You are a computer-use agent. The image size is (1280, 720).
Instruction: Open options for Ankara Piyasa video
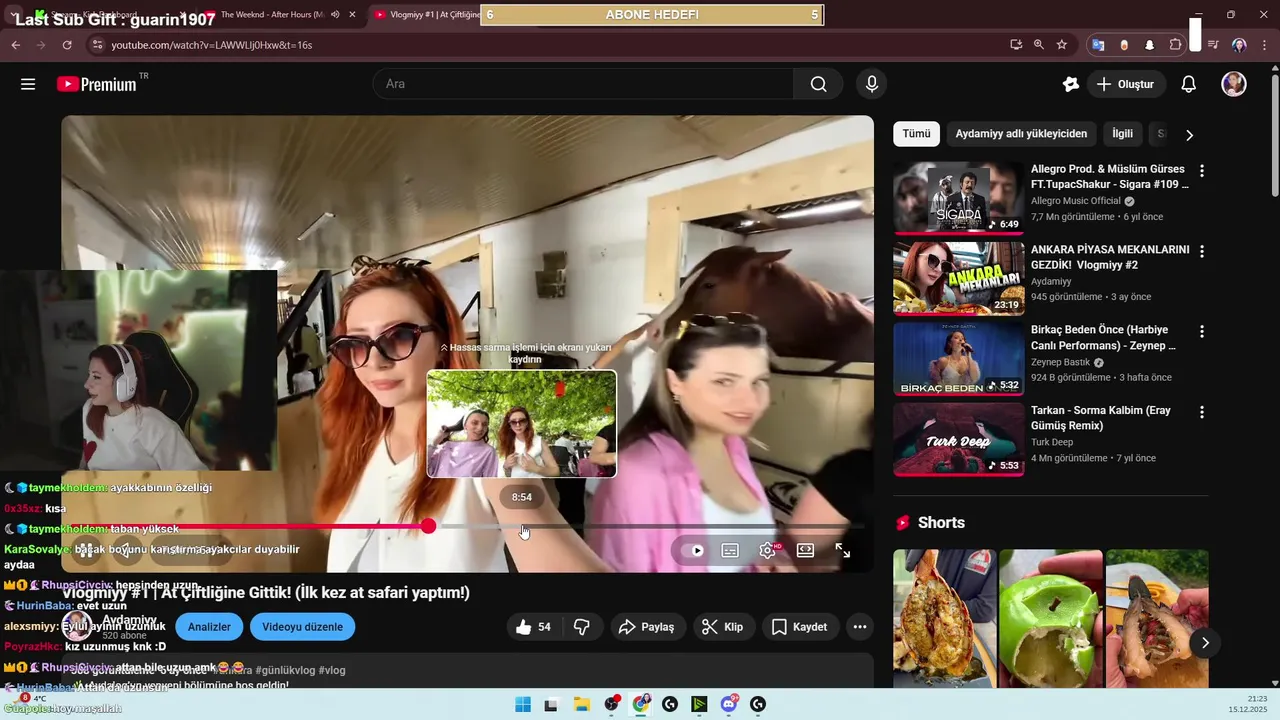[x=1201, y=251]
